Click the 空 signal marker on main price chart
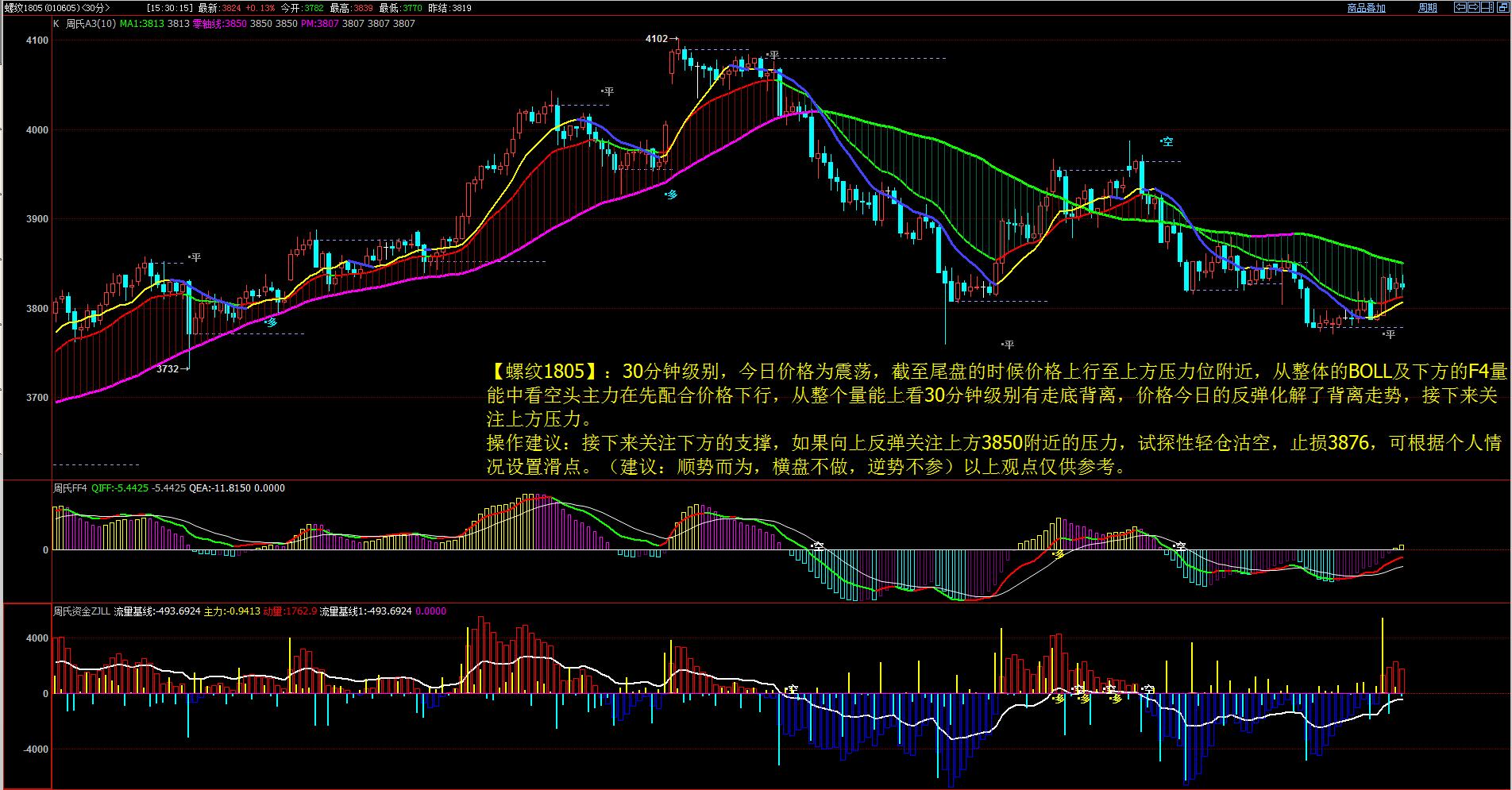This screenshot has width=1512, height=790. tap(1167, 142)
